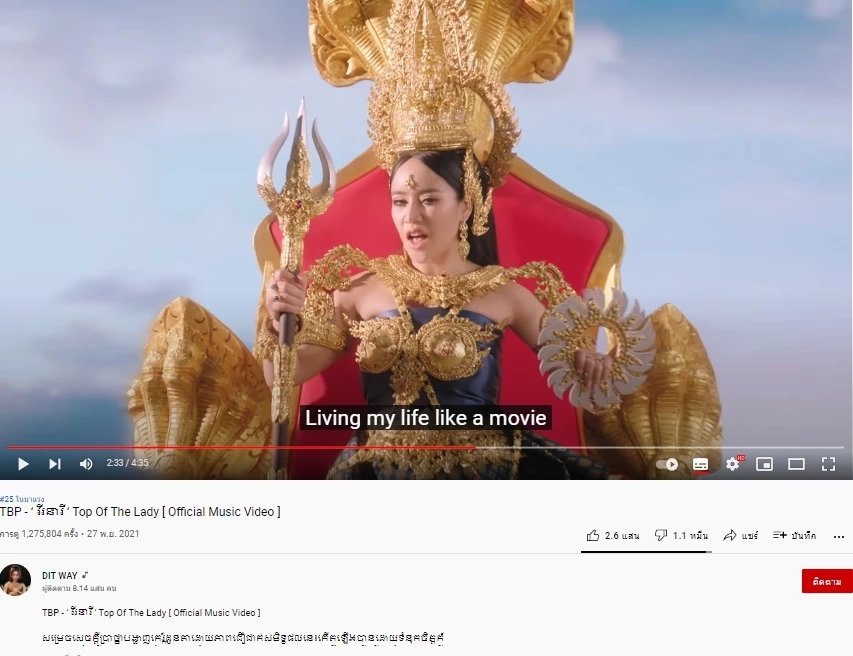
Task: Open the DIT WAY channel avatar
Action: 15,580
